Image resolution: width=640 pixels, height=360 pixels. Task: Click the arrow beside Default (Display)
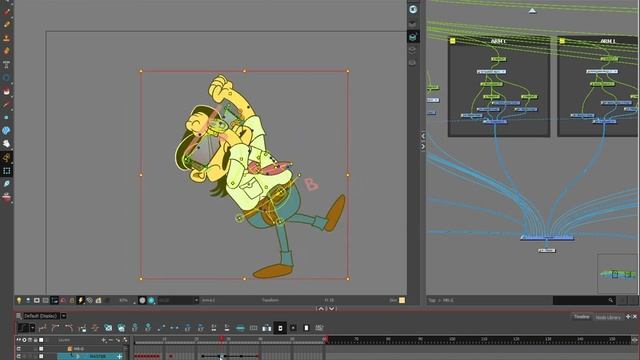click(64, 316)
